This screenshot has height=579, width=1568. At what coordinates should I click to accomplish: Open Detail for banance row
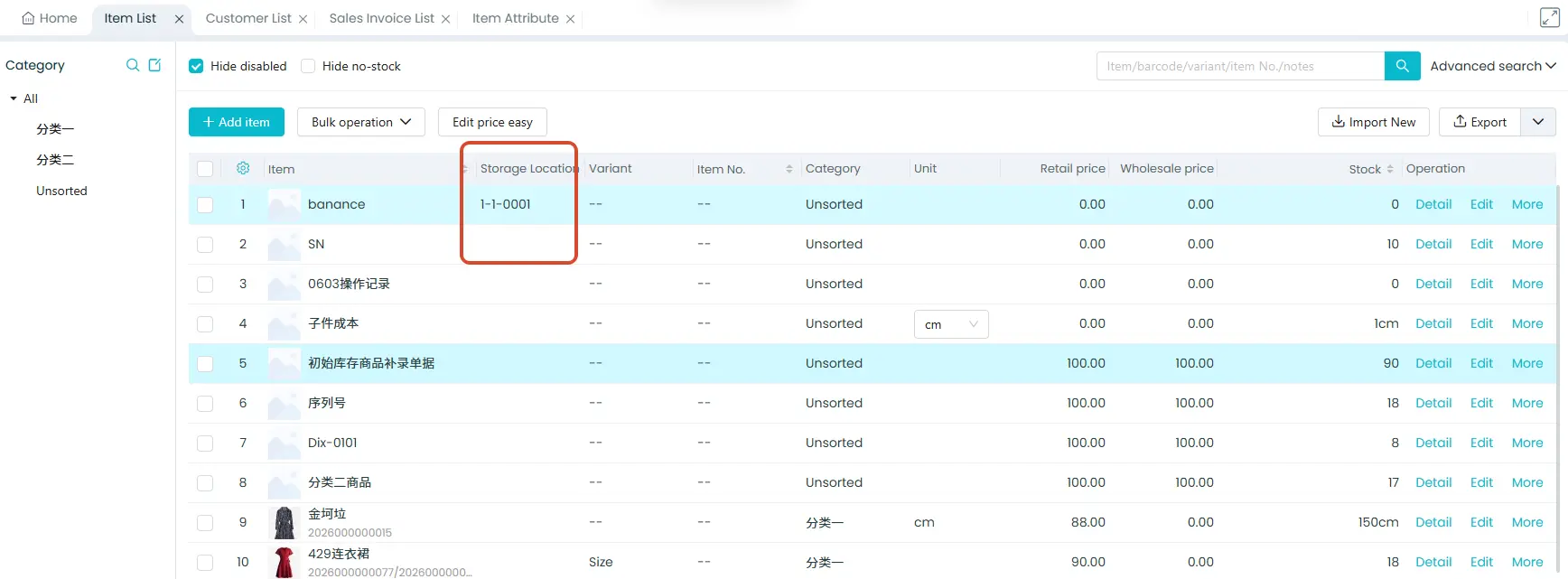click(x=1433, y=204)
